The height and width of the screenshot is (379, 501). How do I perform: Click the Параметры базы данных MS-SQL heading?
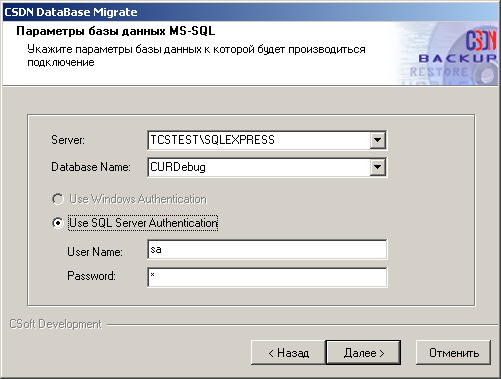116,31
